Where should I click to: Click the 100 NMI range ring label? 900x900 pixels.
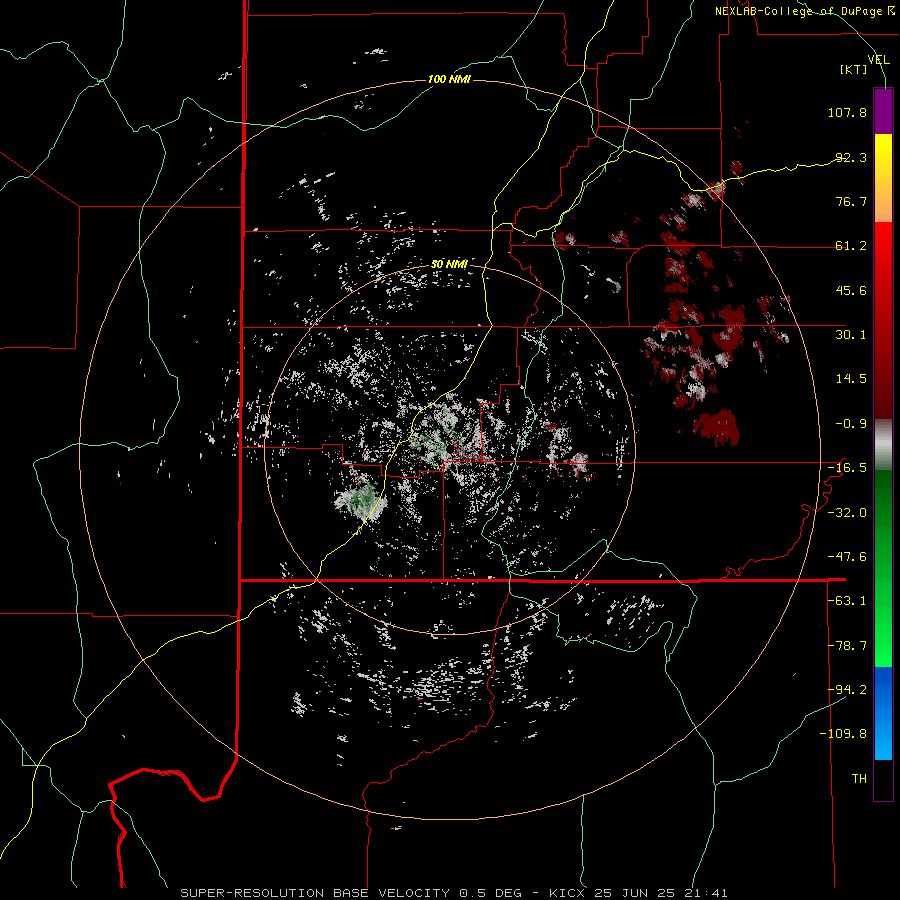pos(449,79)
